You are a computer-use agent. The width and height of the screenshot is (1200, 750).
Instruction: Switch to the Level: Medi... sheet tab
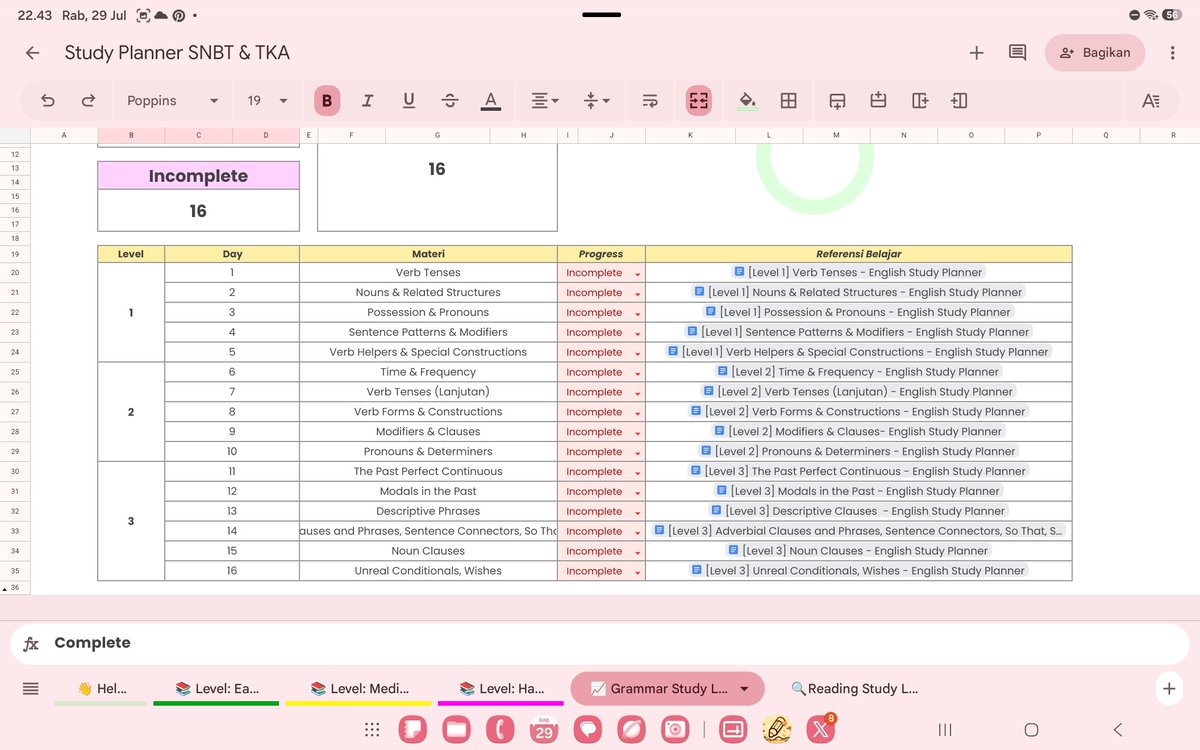click(x=359, y=688)
